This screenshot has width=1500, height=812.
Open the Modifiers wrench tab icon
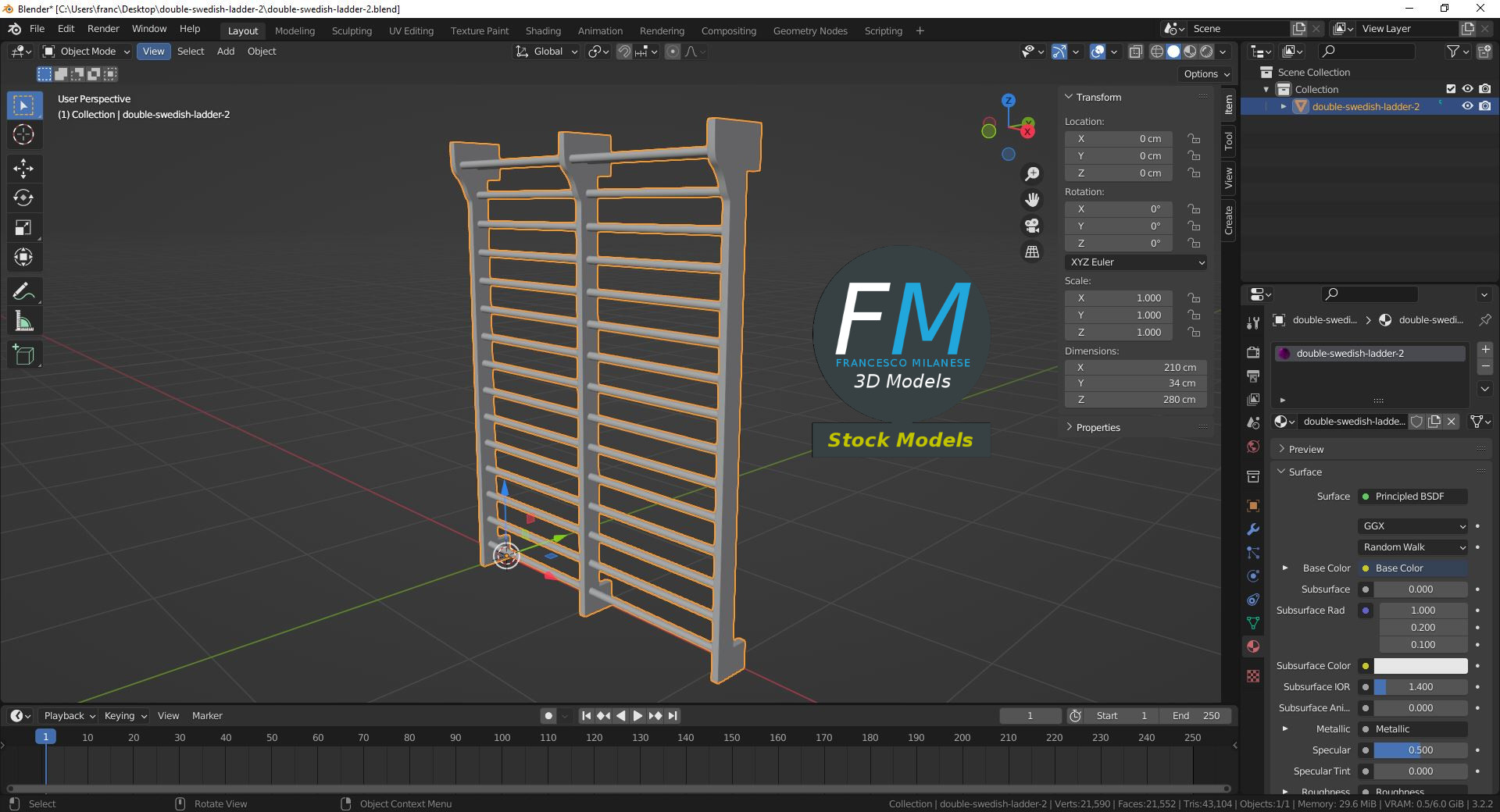[1253, 529]
